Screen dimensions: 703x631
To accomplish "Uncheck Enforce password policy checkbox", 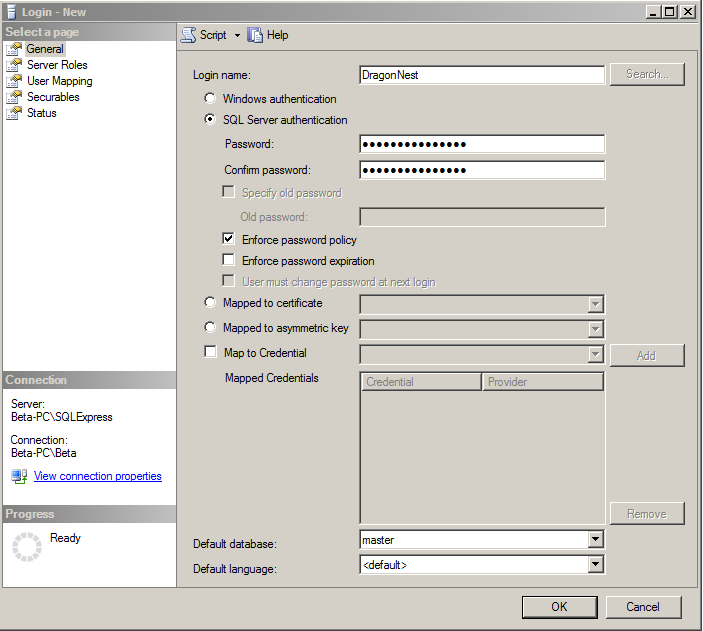I will coord(229,239).
